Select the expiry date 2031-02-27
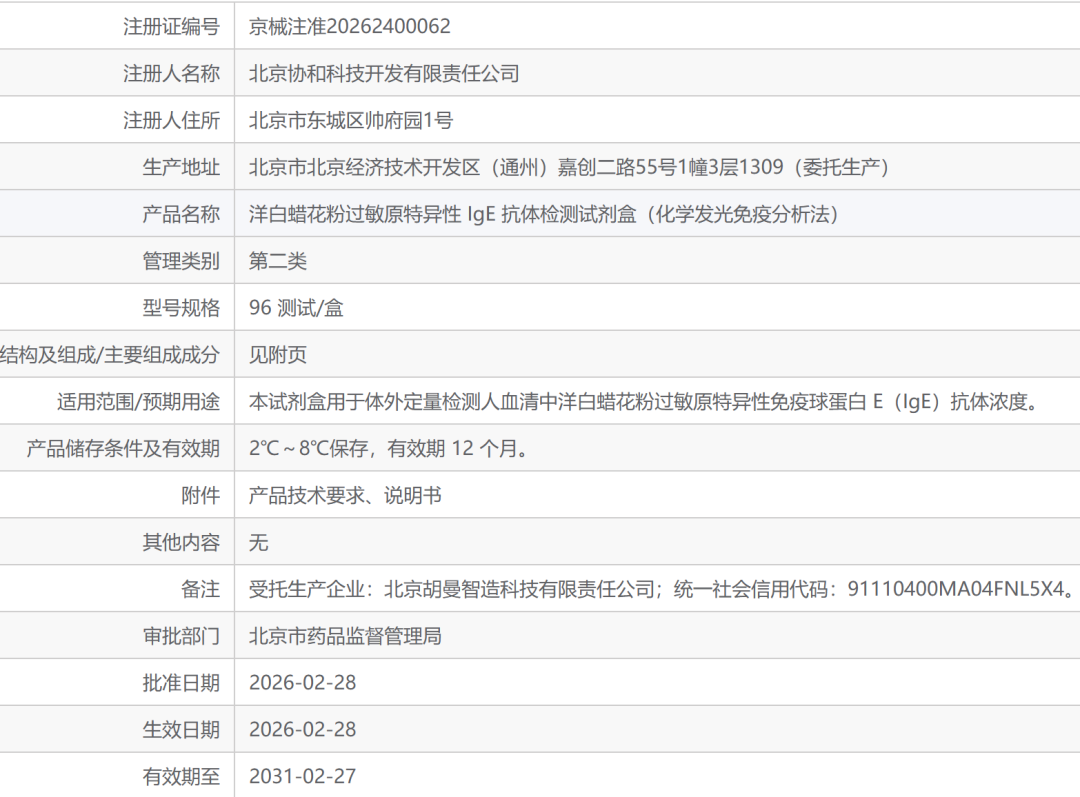Screen dimensions: 1080x797 click(x=302, y=776)
